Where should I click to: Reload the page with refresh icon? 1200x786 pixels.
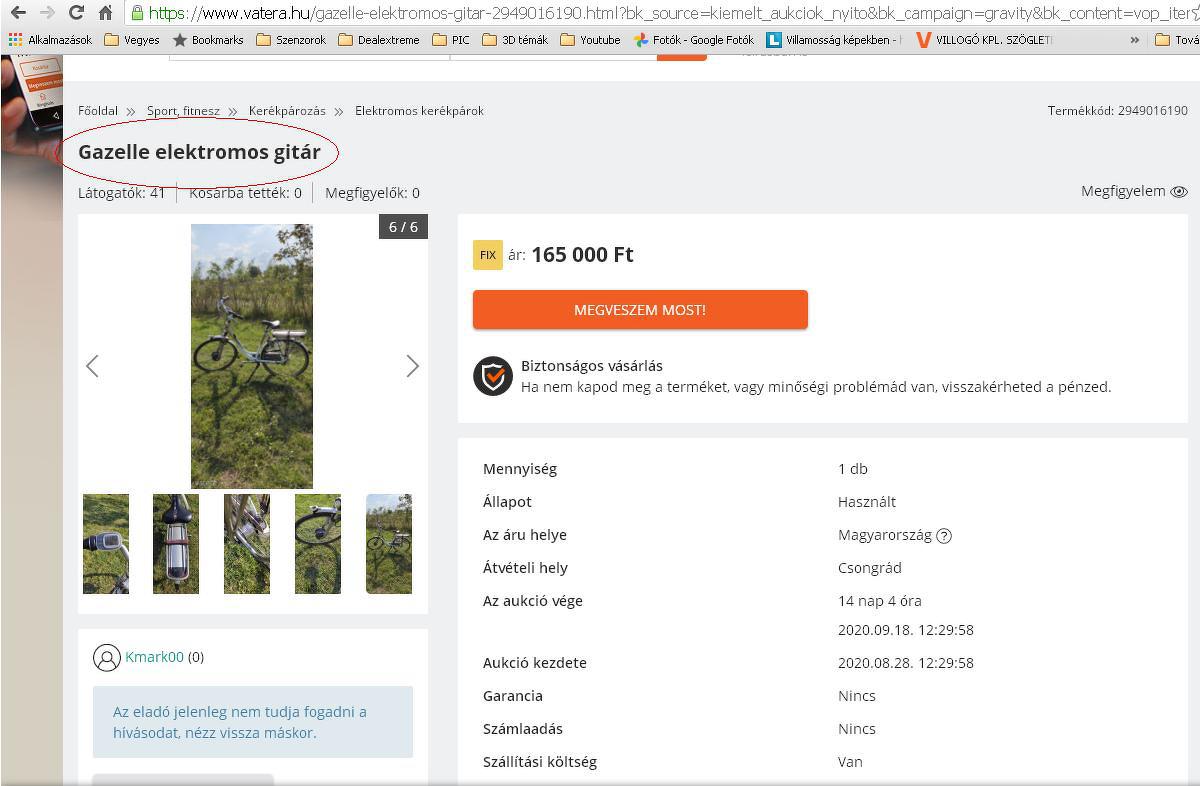pos(76,13)
